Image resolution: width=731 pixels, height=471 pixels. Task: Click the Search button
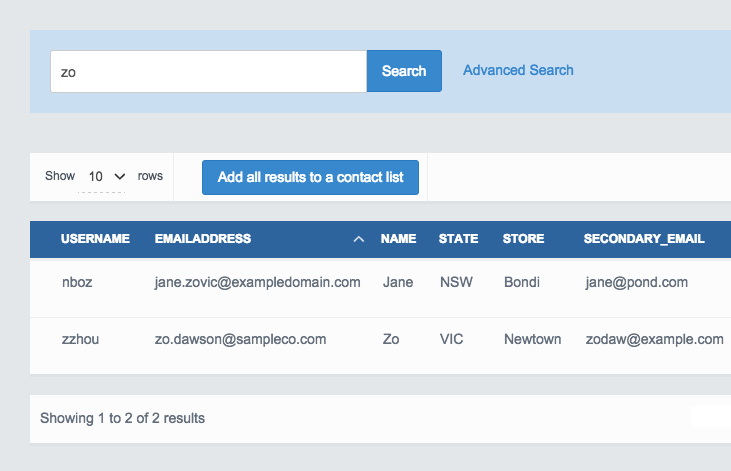(x=404, y=71)
